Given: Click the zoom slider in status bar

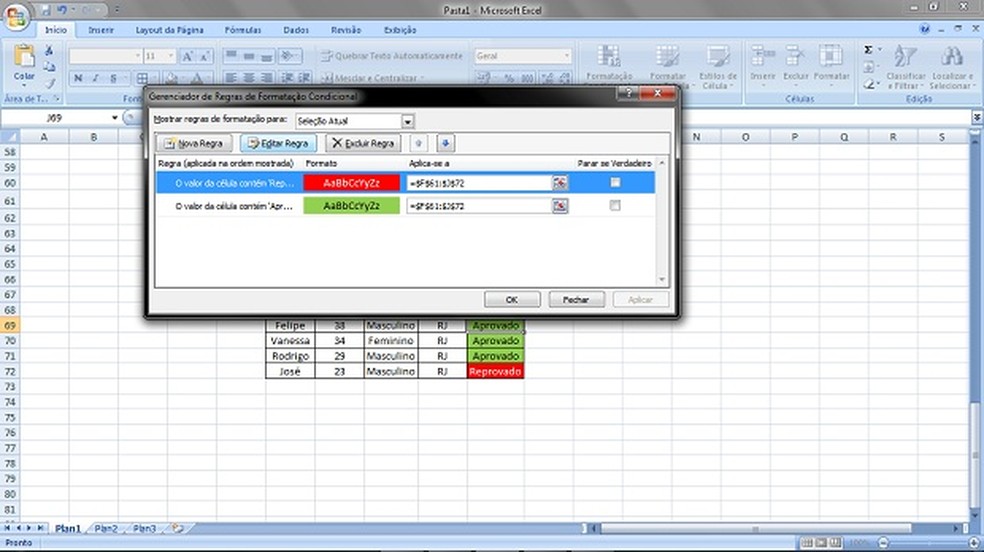Looking at the screenshot, I should tap(929, 543).
